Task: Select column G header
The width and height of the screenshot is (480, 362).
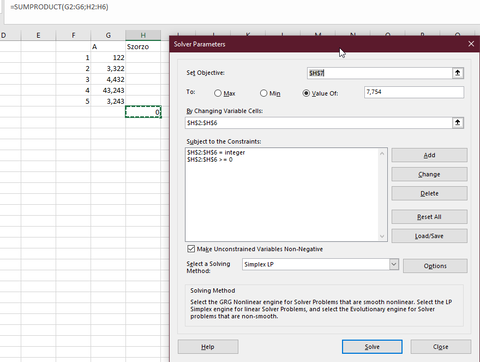Action: pyautogui.click(x=108, y=35)
